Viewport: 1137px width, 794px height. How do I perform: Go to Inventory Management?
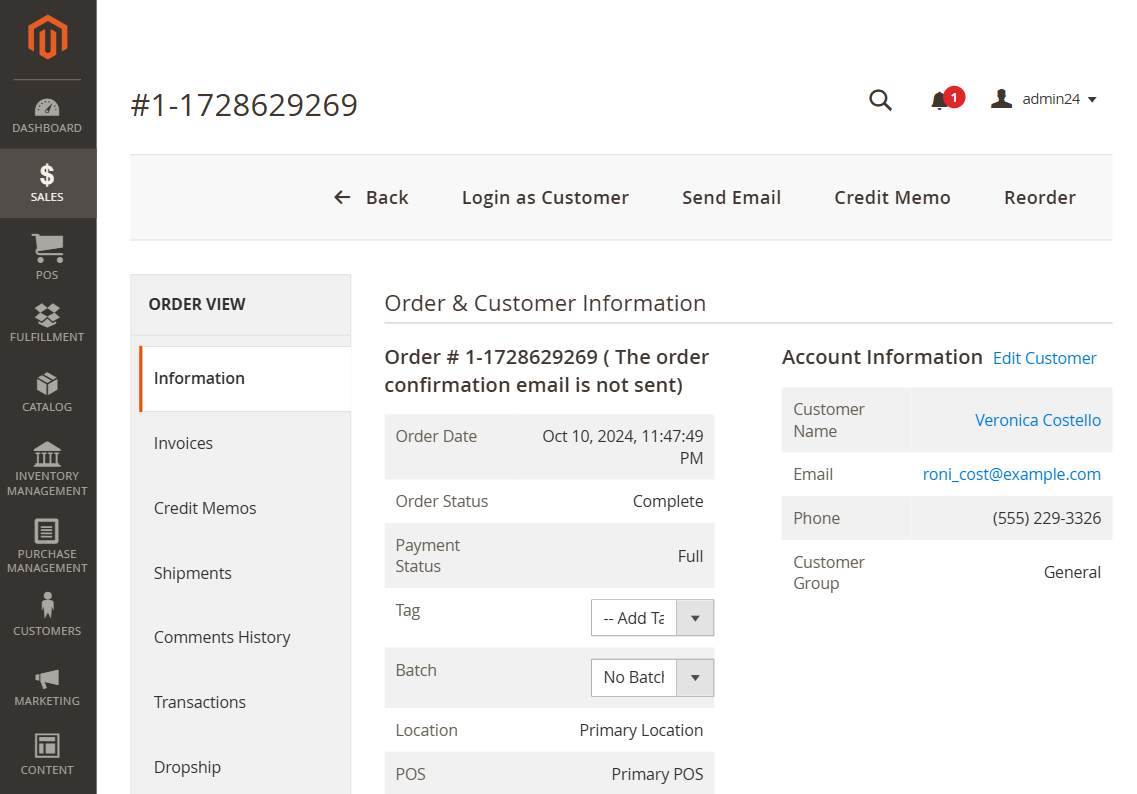pos(47,465)
